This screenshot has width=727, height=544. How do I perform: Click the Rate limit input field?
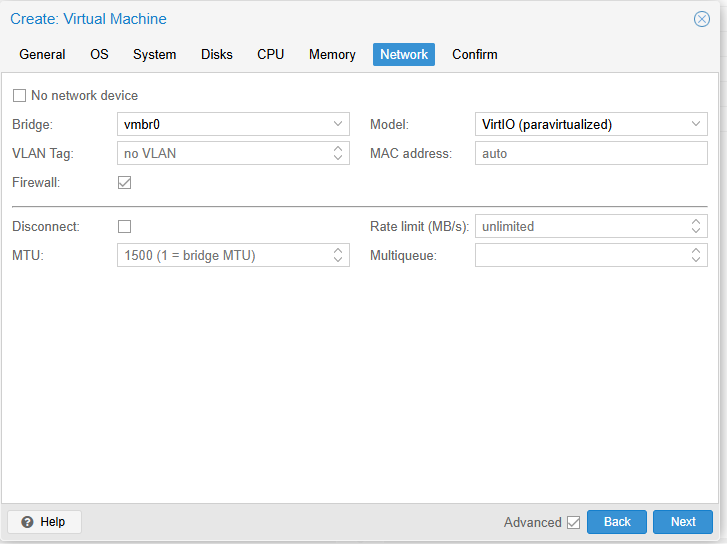[580, 226]
